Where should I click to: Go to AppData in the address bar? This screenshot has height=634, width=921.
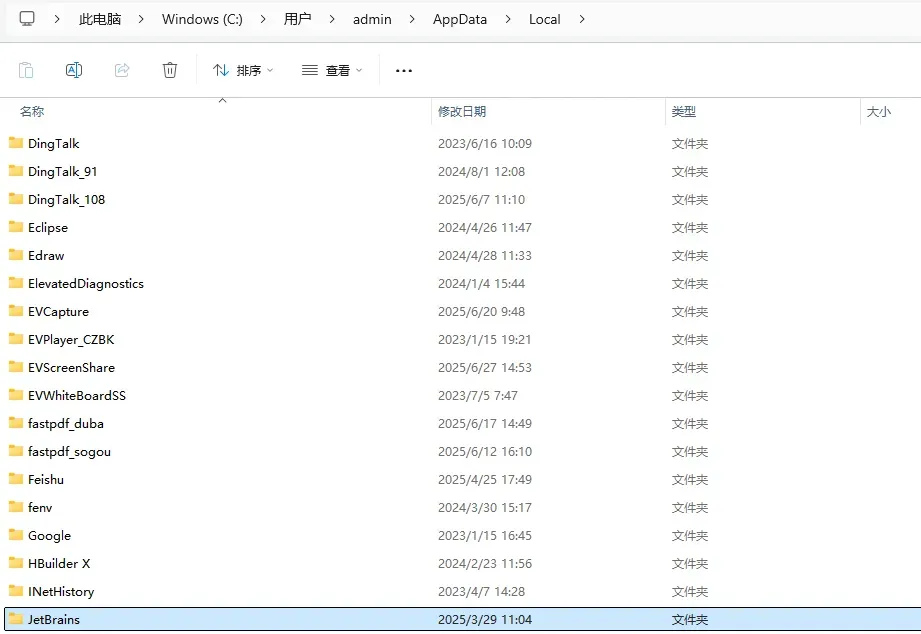tap(460, 19)
